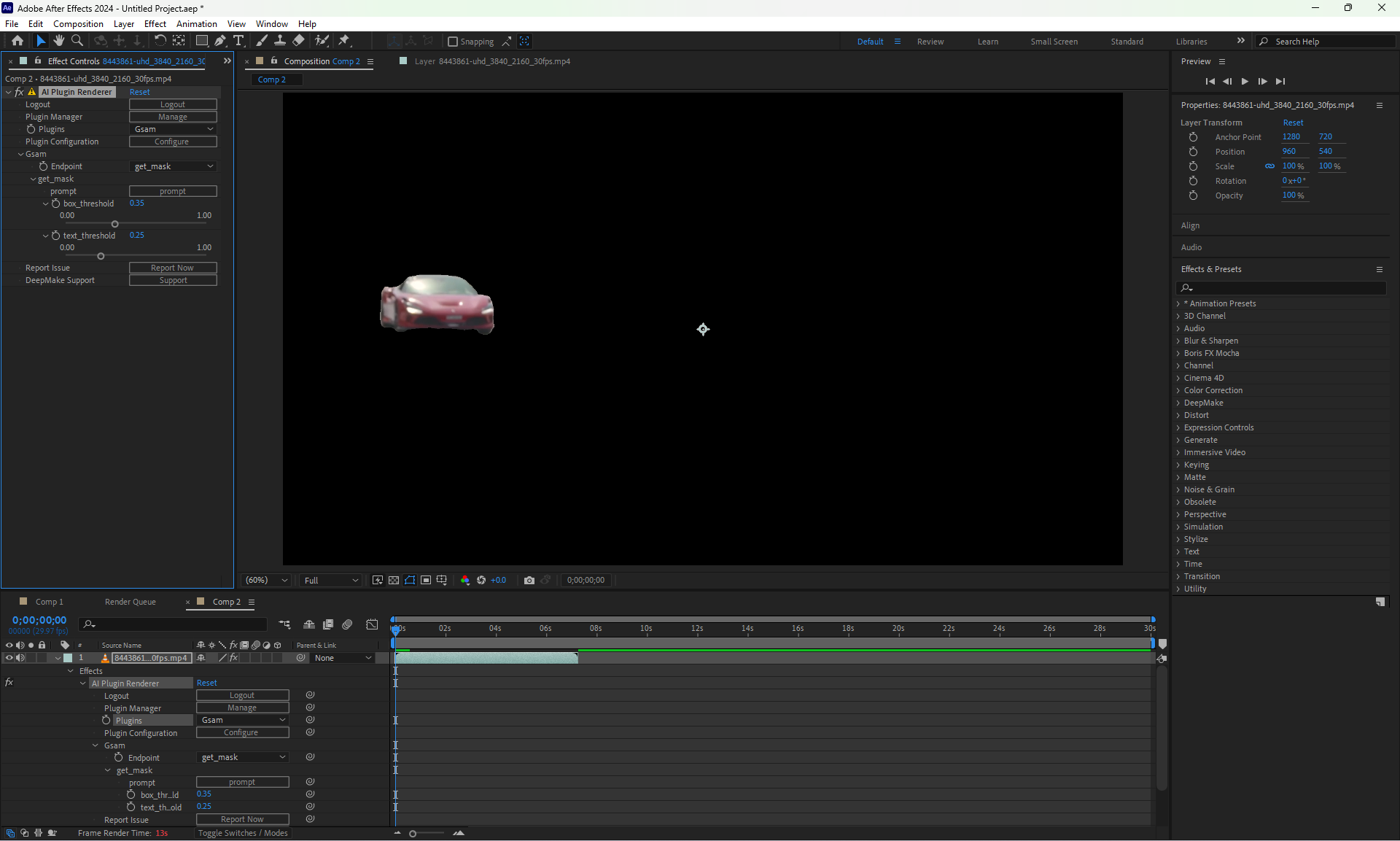Enable the Snapping checkbox

(453, 42)
